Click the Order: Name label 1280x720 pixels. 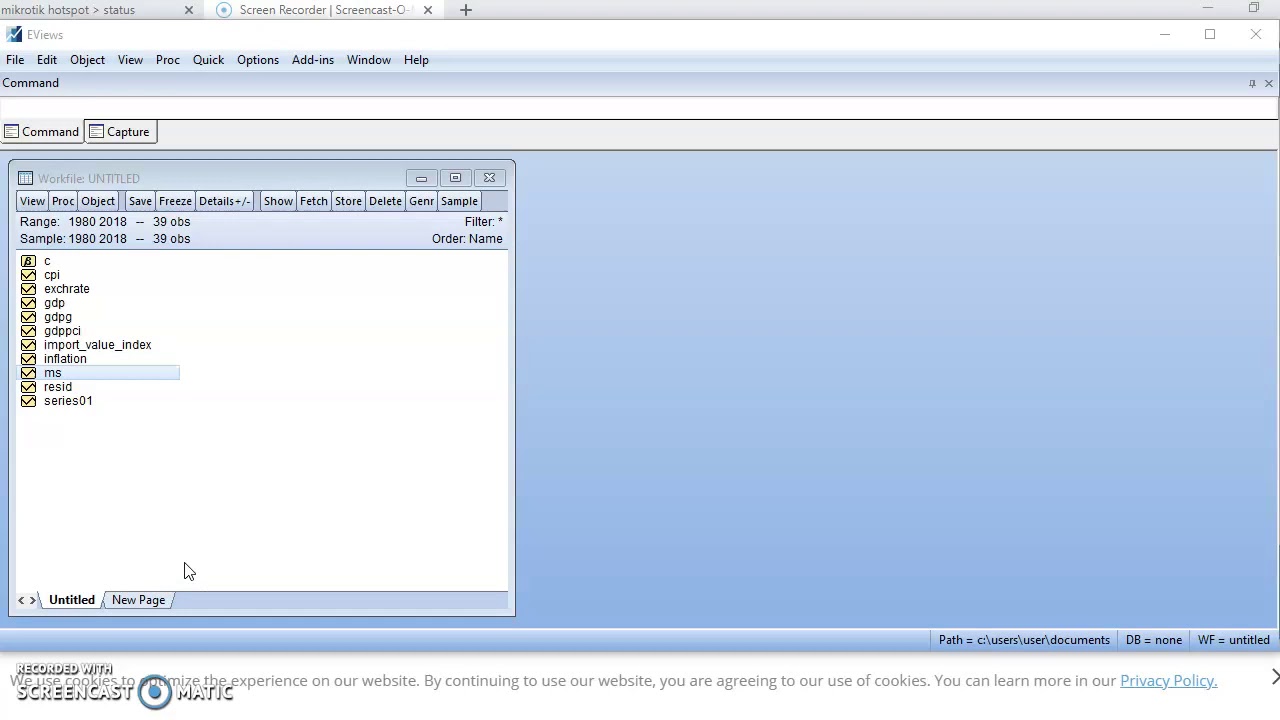pyautogui.click(x=467, y=239)
